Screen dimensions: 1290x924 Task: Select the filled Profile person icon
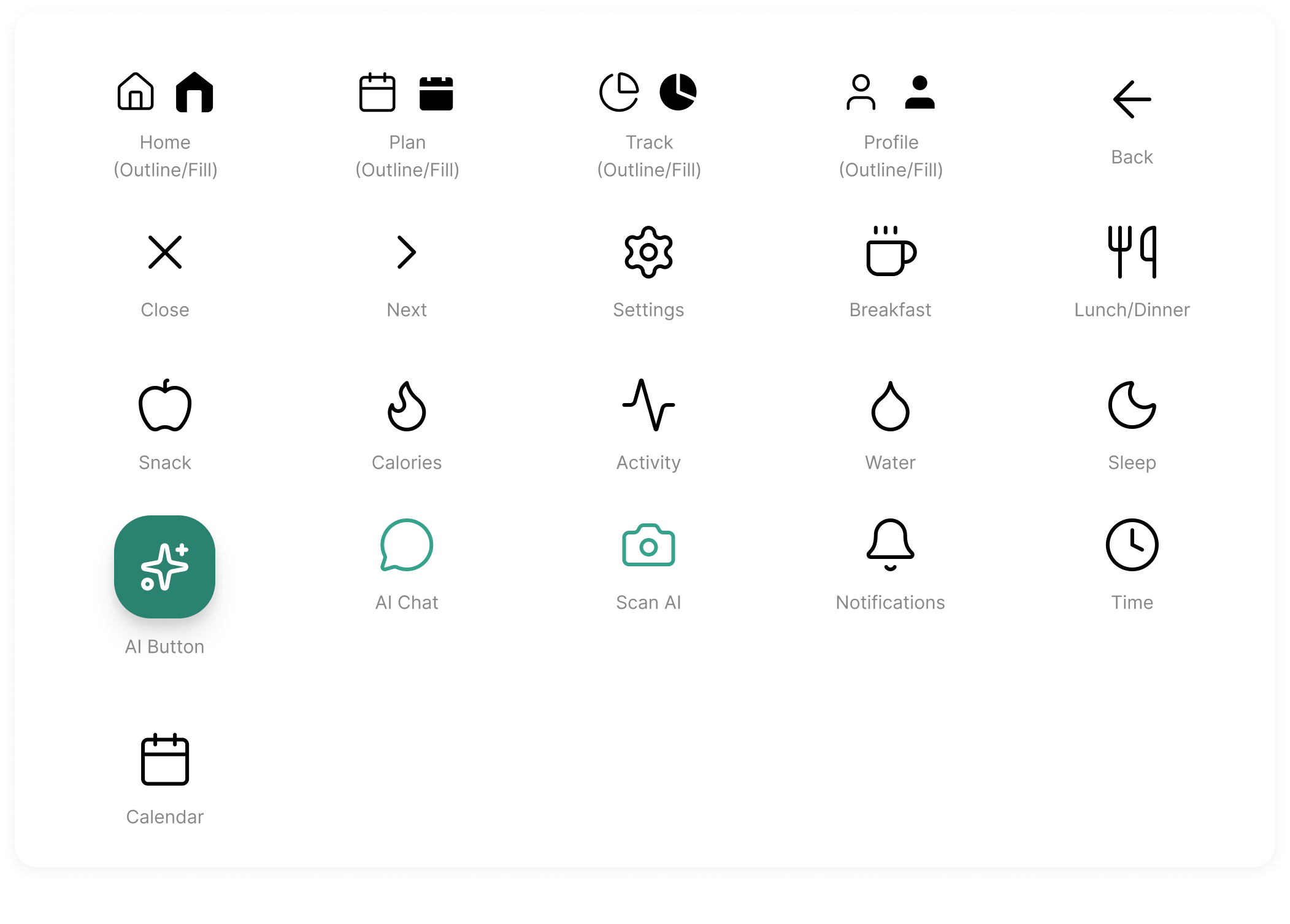click(x=920, y=93)
